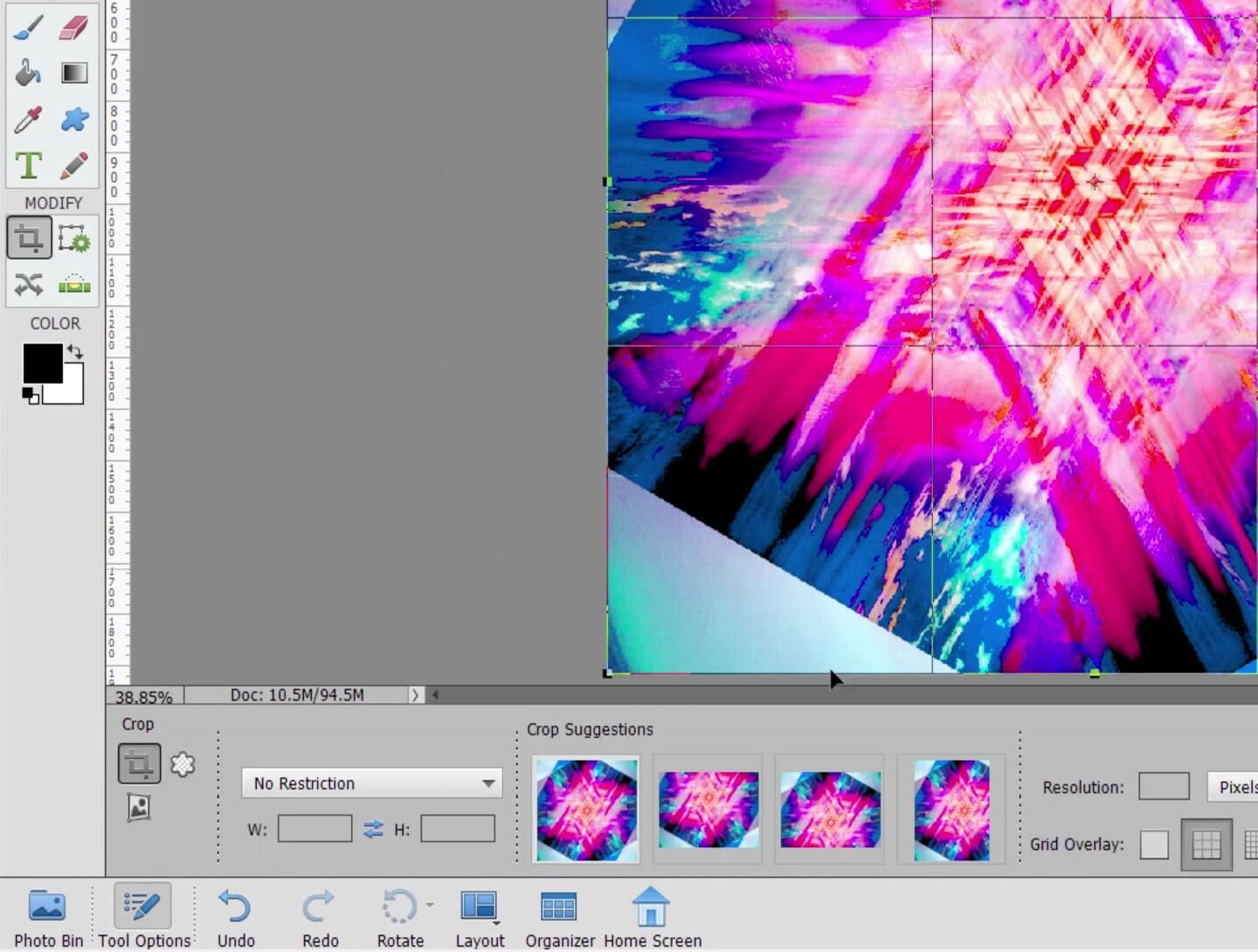Apply the third crop suggestion thumbnail
This screenshot has height=952, width=1258.
point(830,810)
